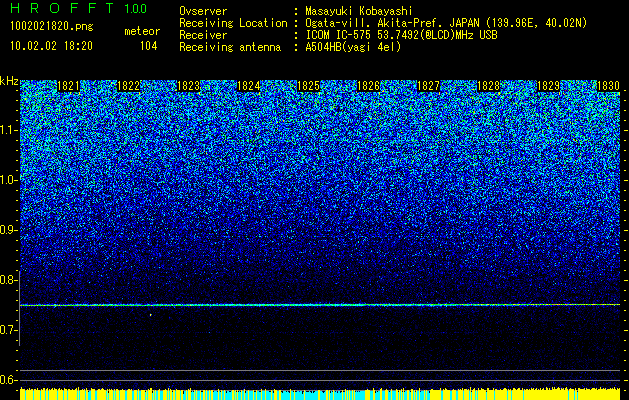The width and height of the screenshot is (629, 400).
Task: Click the bright horizontal carrier line at 0.75 kHz
Action: click(320, 305)
